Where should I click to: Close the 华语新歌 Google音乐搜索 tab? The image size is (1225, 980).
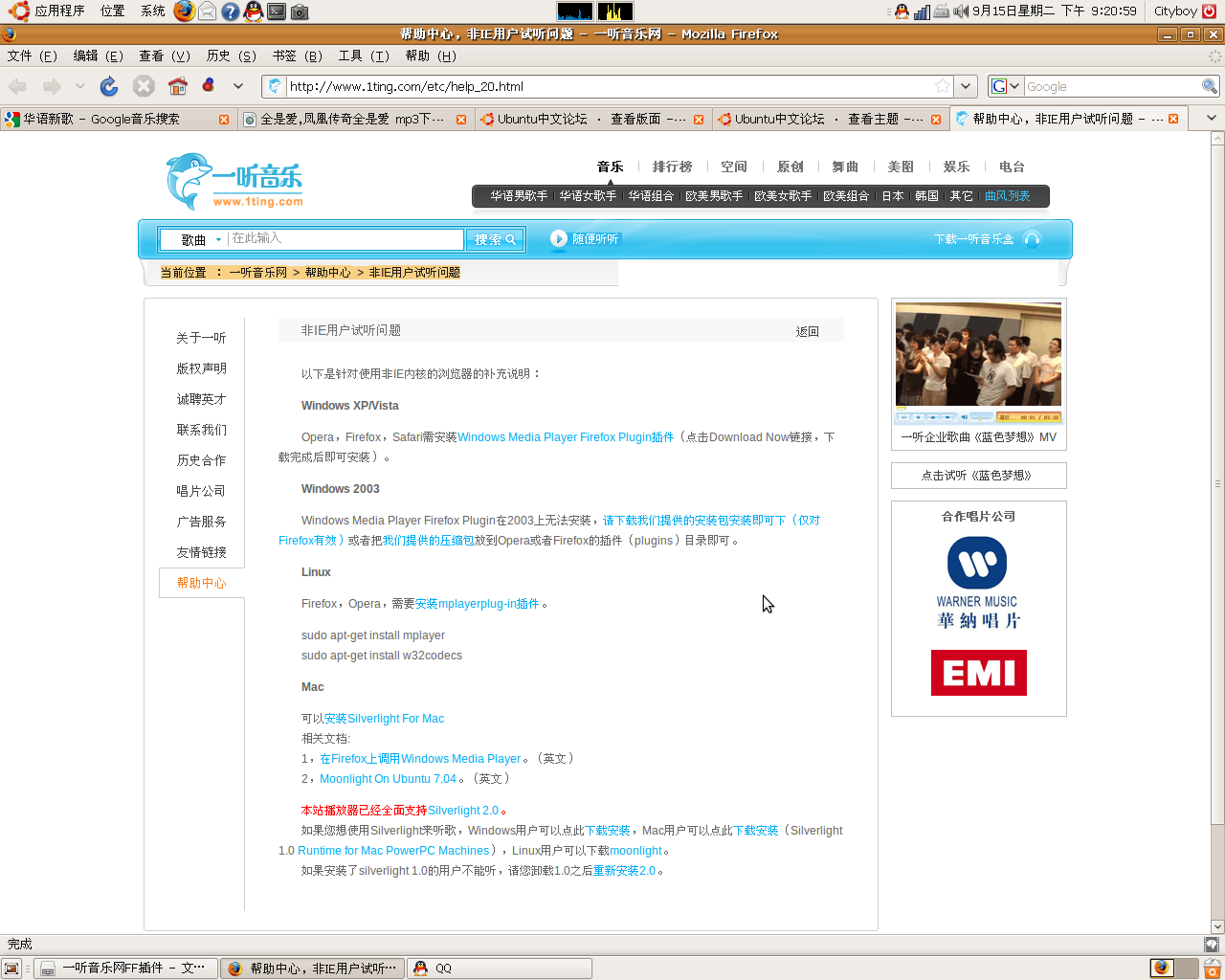(x=224, y=120)
